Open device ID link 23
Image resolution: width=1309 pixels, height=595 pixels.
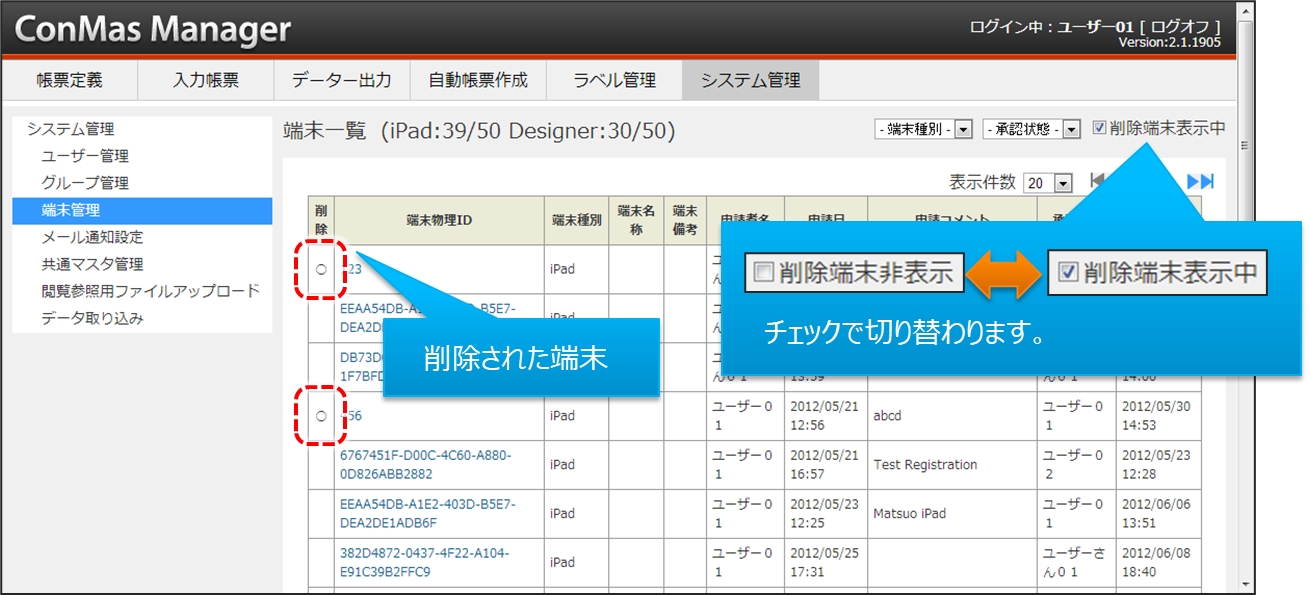click(351, 269)
